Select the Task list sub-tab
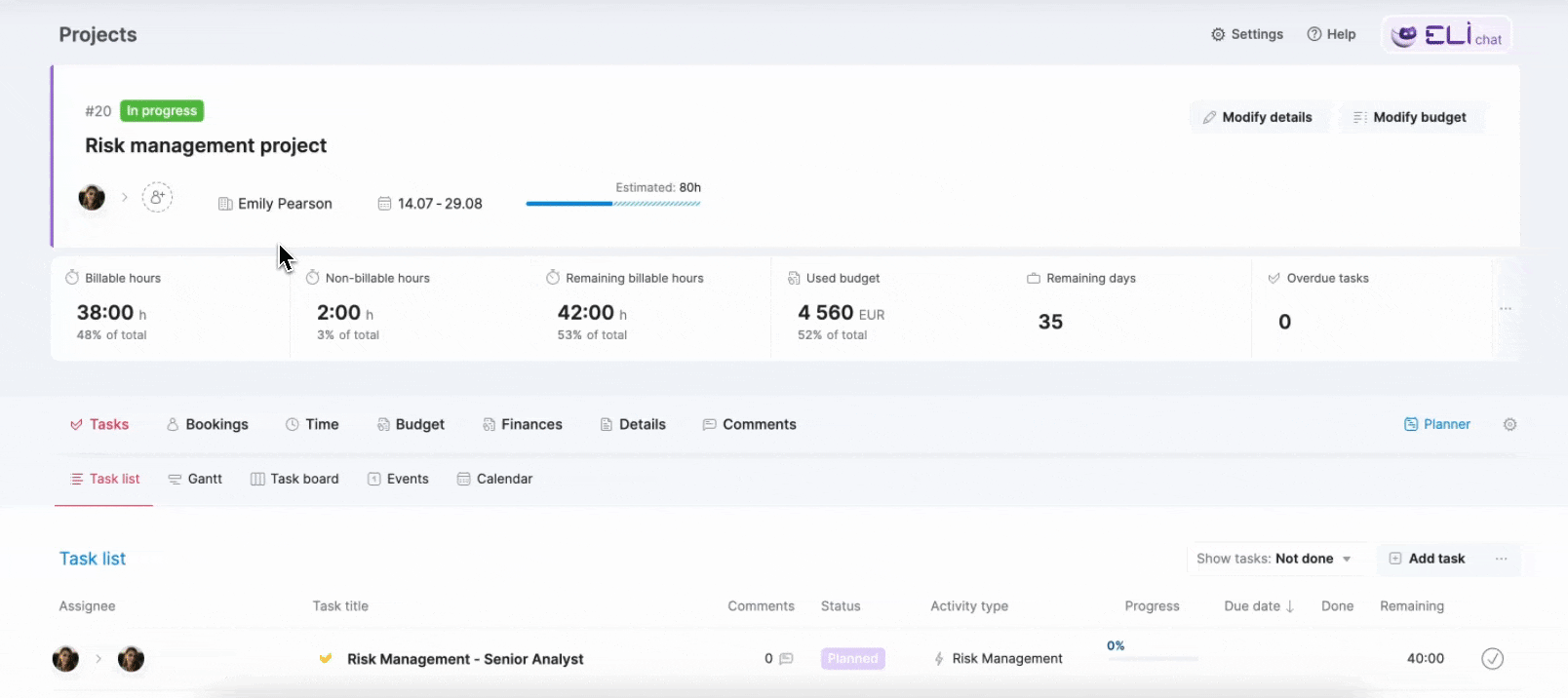 click(104, 479)
